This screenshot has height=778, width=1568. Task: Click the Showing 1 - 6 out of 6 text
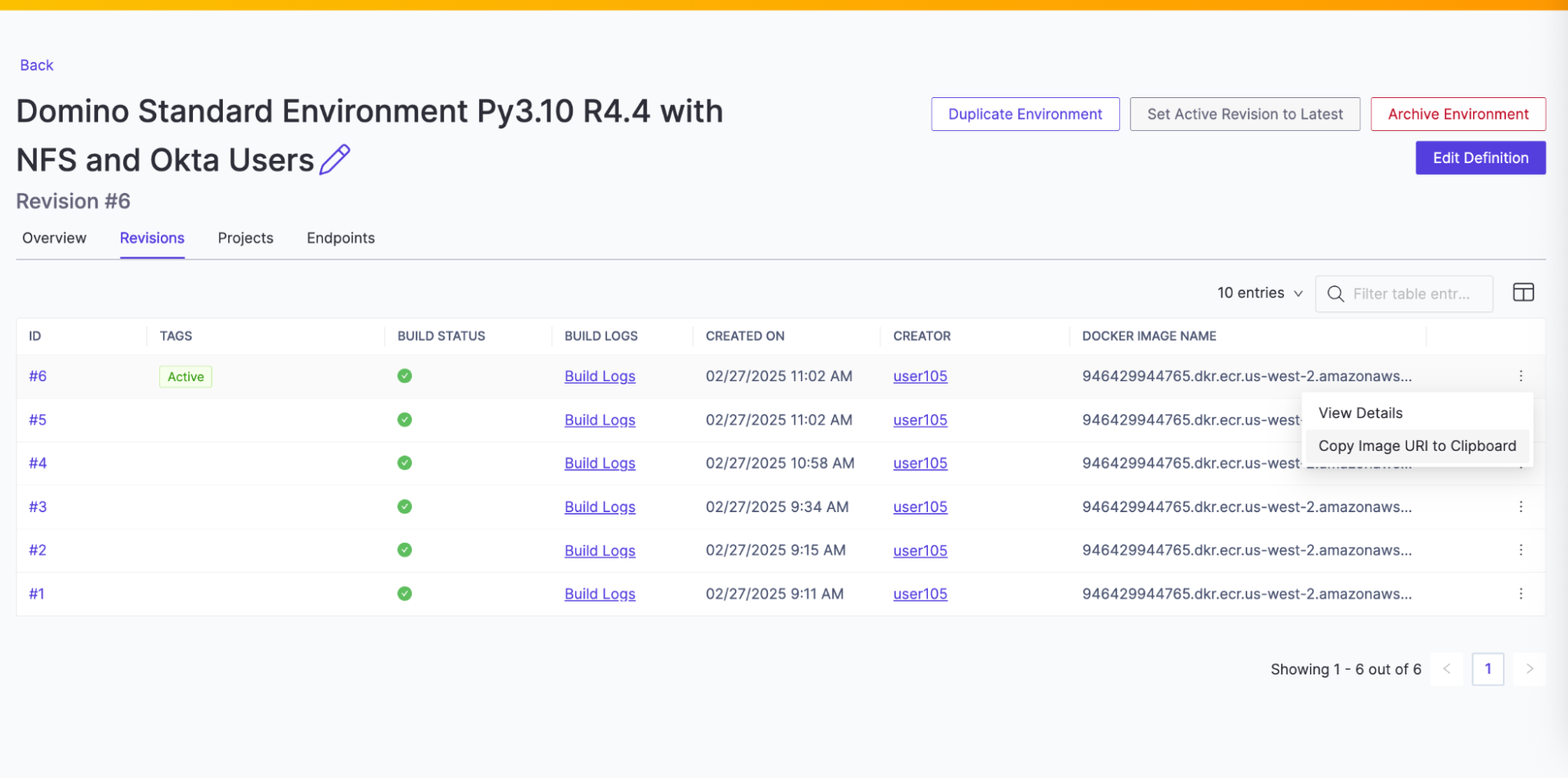(x=1346, y=669)
